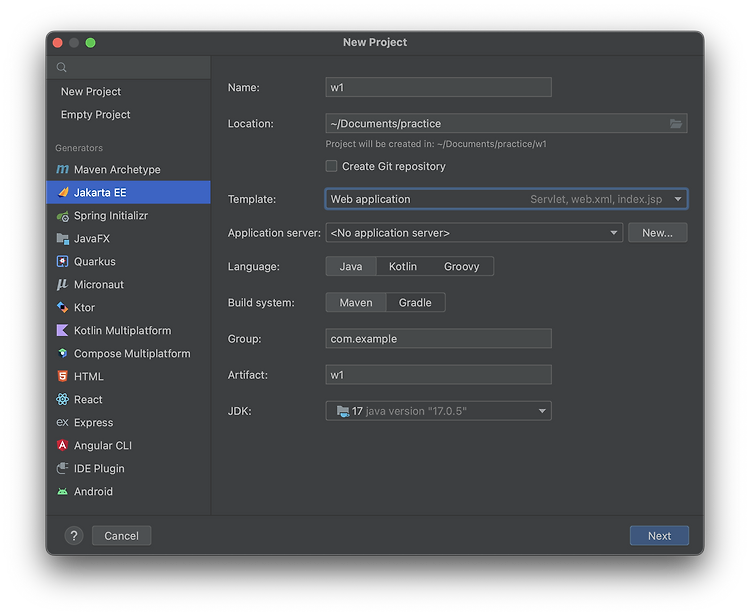Click the search magnifier icon

click(62, 67)
